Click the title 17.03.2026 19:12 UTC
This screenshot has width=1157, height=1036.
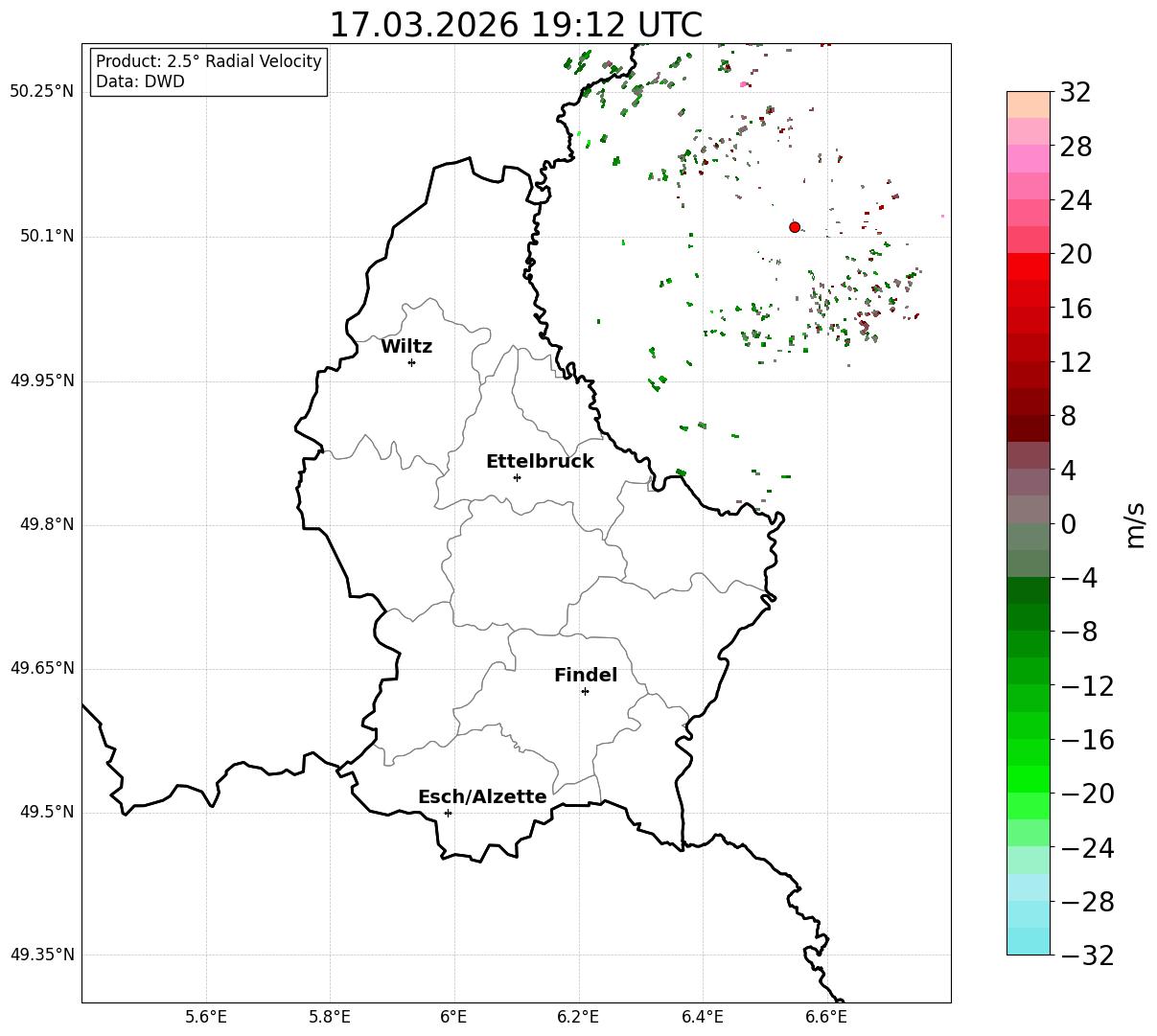click(x=516, y=25)
